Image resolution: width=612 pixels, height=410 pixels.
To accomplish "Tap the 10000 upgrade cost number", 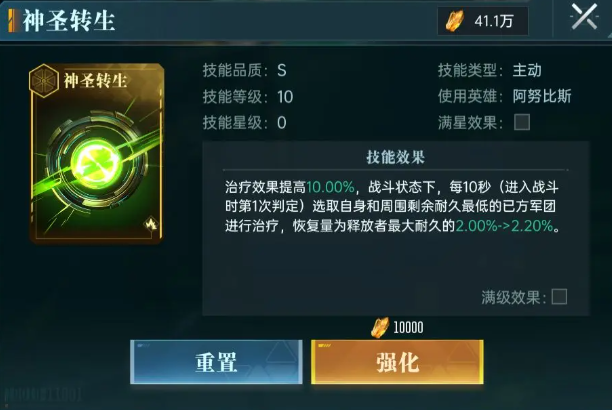I will point(408,328).
